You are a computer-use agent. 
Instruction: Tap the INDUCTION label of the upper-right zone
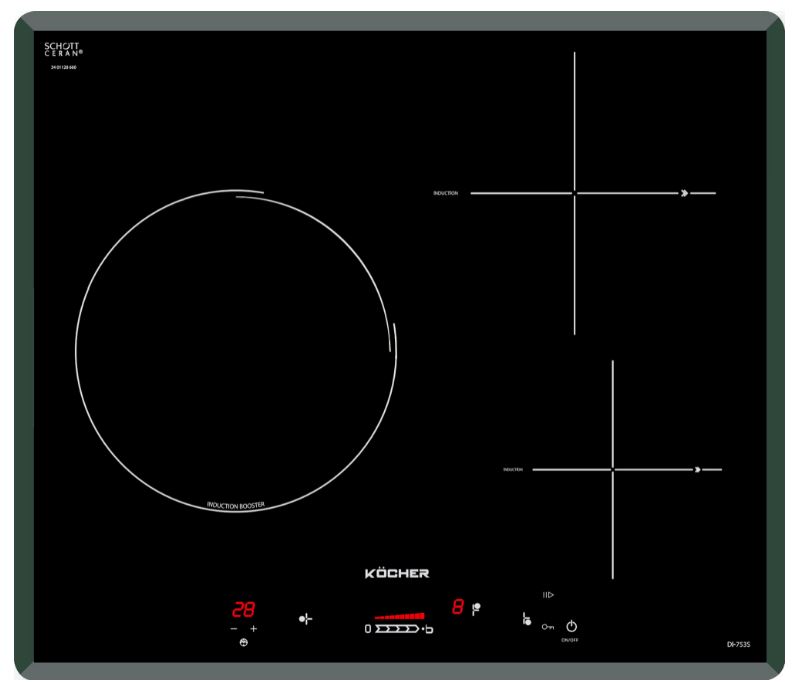click(446, 193)
